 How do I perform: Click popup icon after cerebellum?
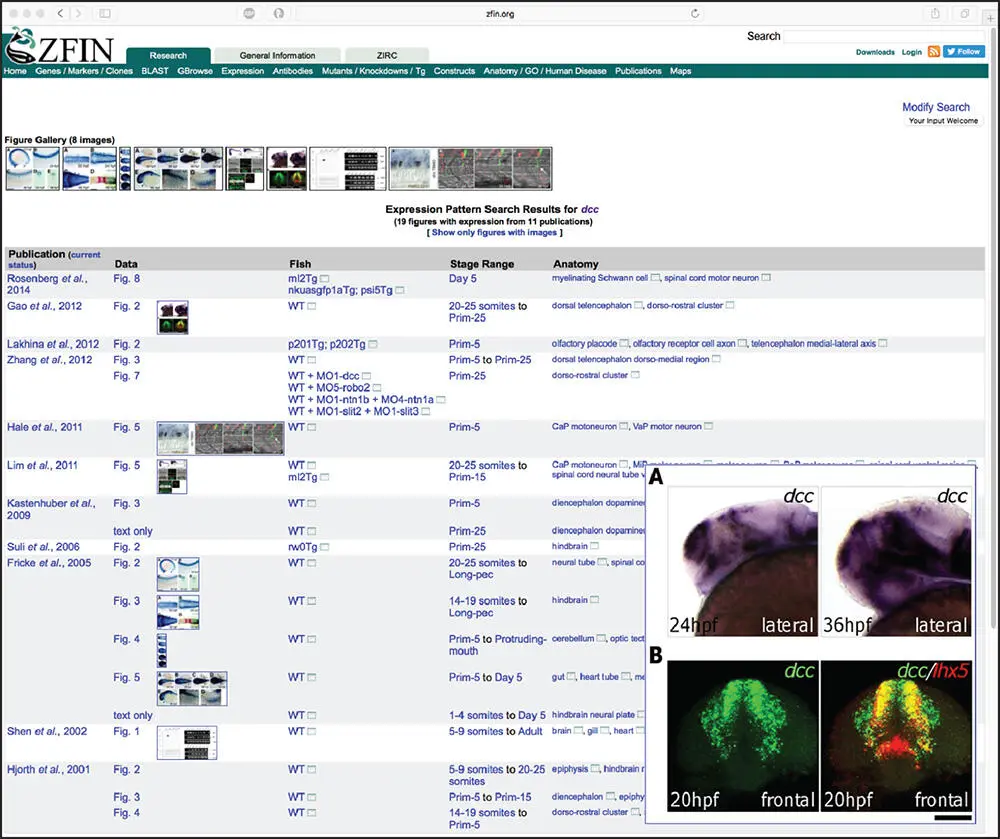(x=601, y=638)
